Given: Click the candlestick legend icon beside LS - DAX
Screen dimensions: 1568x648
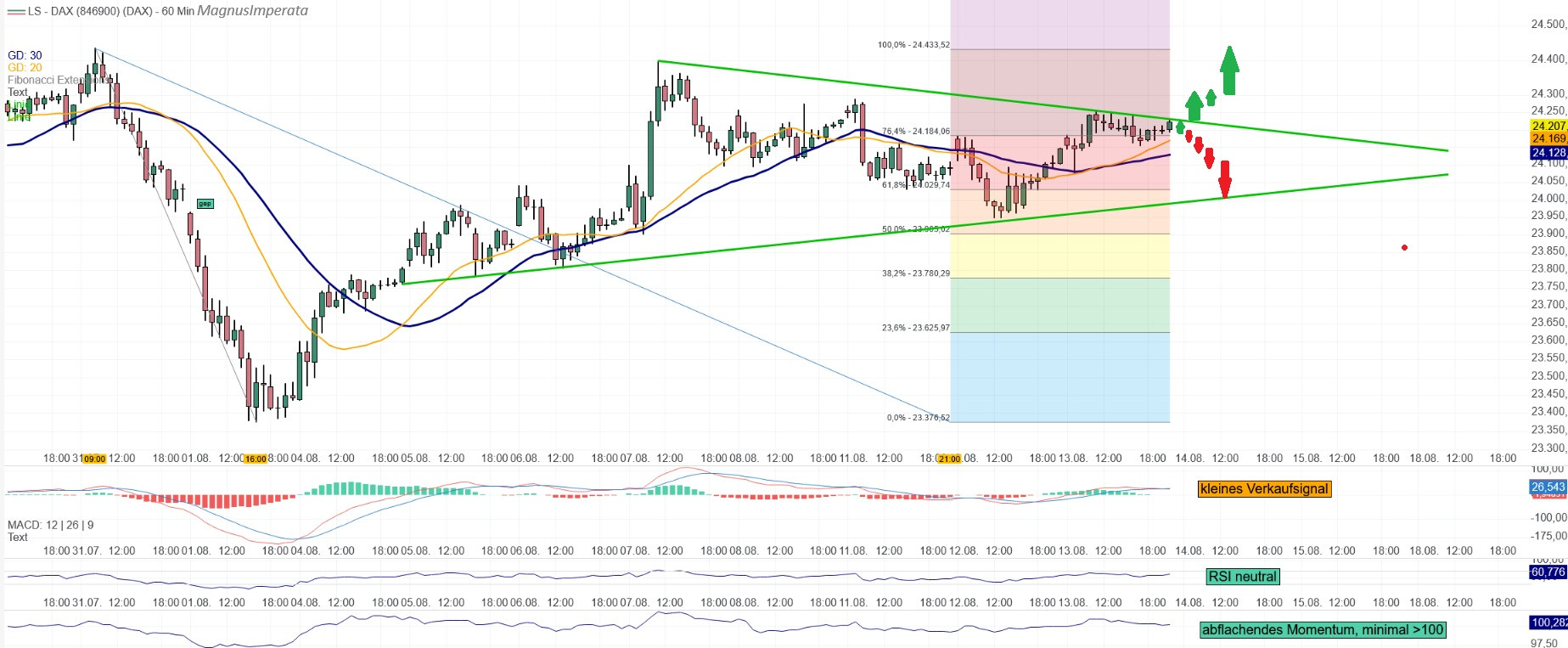Looking at the screenshot, I should click(15, 11).
